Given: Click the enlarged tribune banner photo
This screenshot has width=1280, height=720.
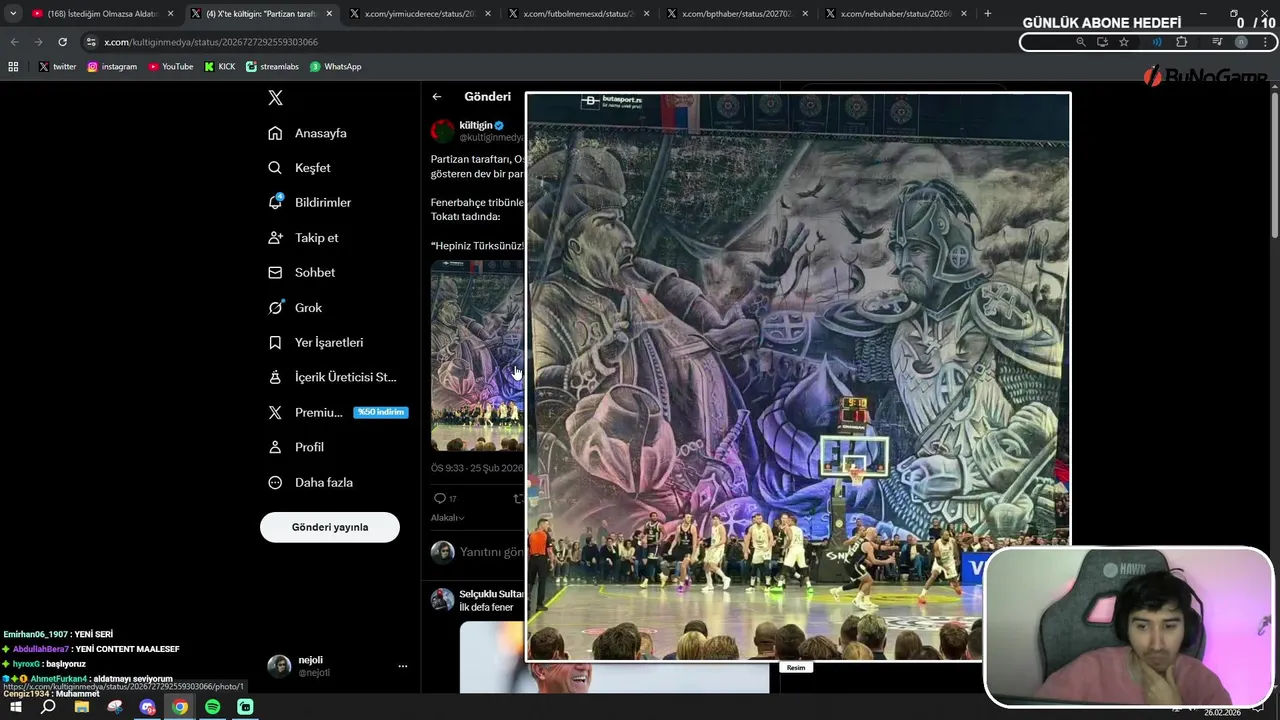Looking at the screenshot, I should coord(798,376).
